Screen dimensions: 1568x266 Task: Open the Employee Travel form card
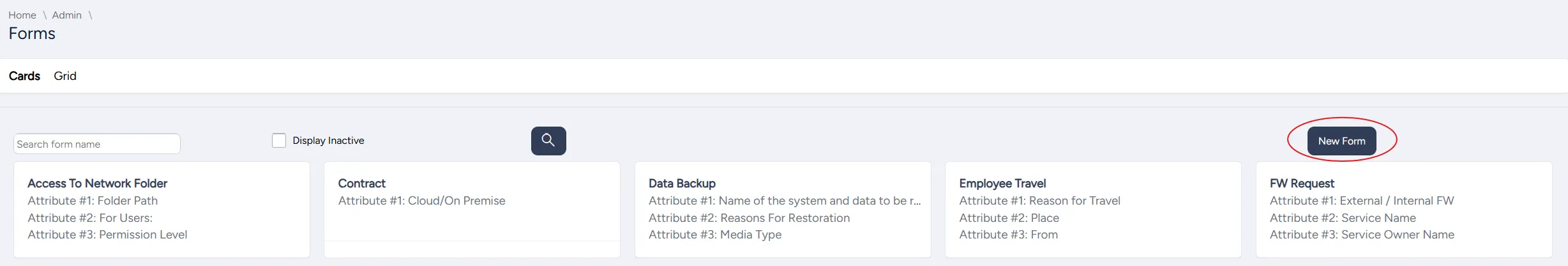coord(1093,210)
